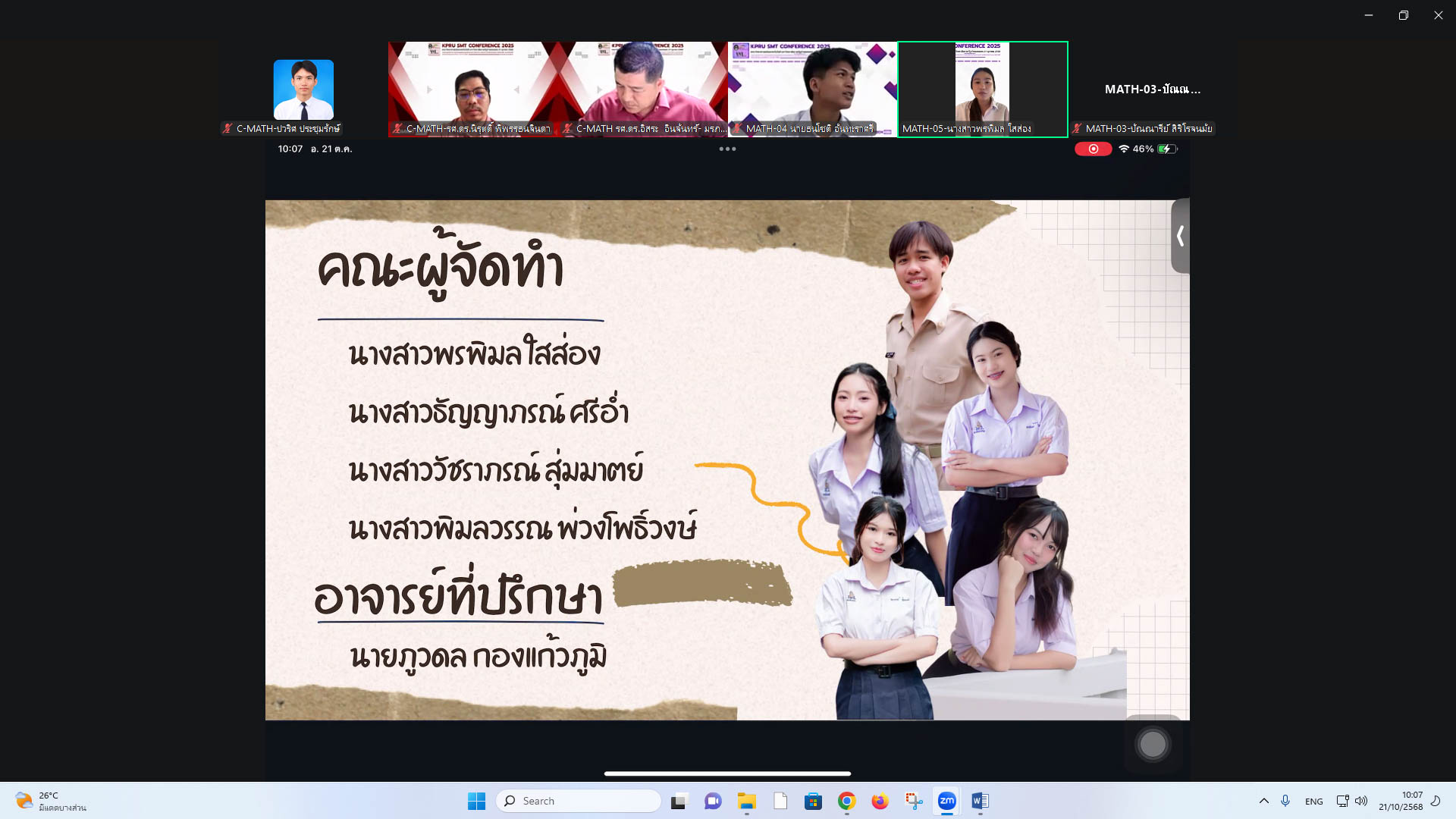1456x819 pixels.
Task: Open Microsoft Word from the taskbar
Action: [x=980, y=801]
